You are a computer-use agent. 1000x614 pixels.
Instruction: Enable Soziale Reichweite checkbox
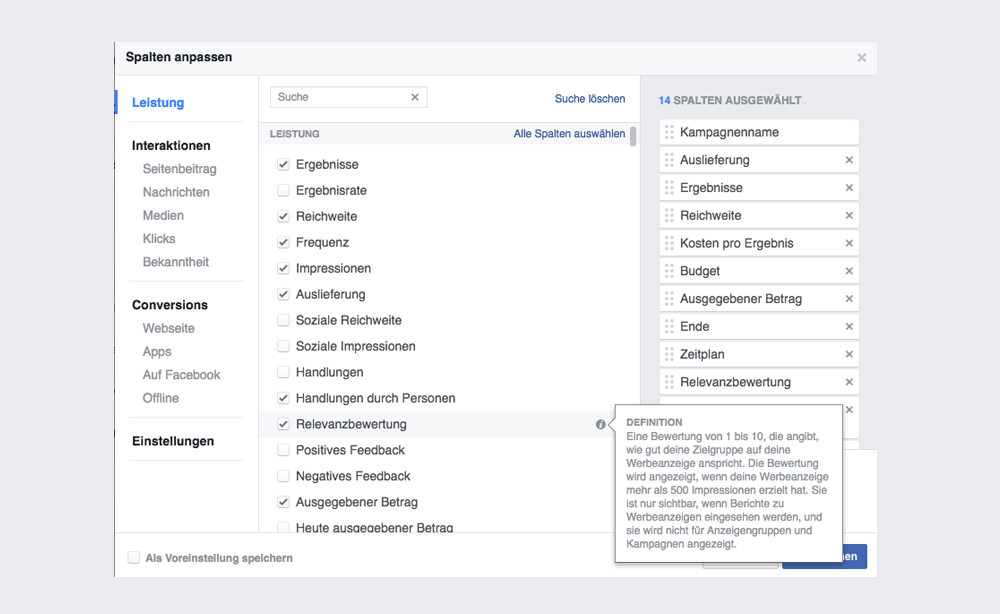[x=283, y=320]
